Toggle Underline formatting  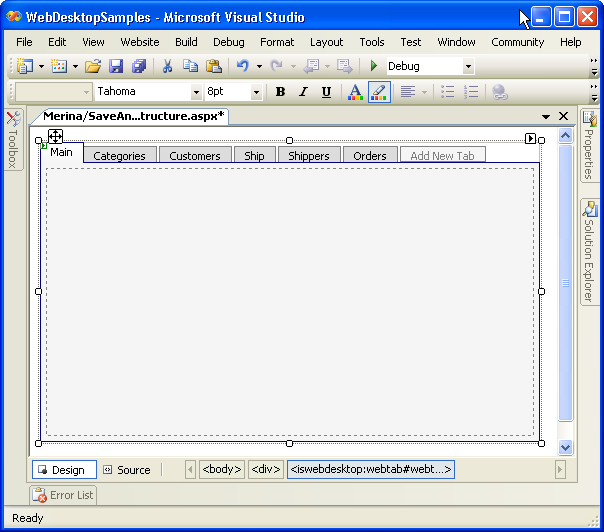(326, 92)
